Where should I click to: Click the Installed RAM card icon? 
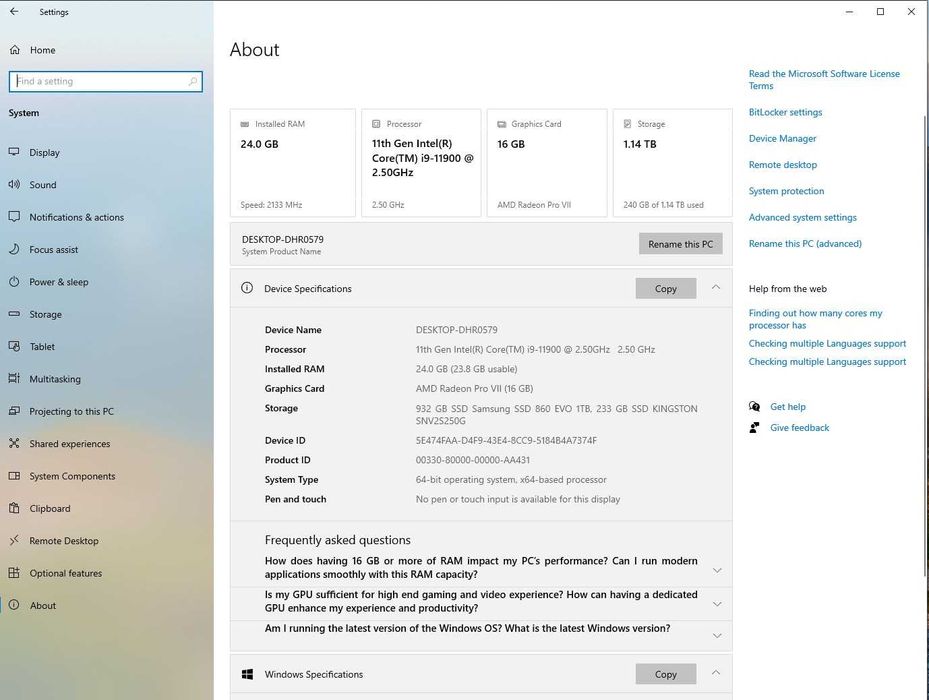245,124
